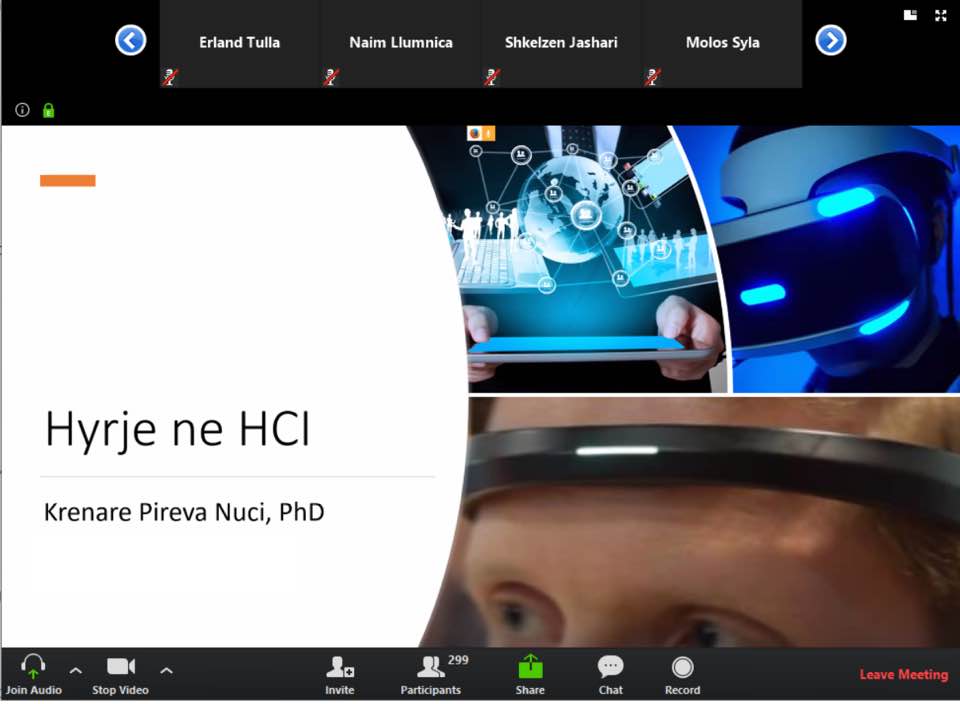960x704 pixels.
Task: Open meeting info icon
Action: [22, 110]
